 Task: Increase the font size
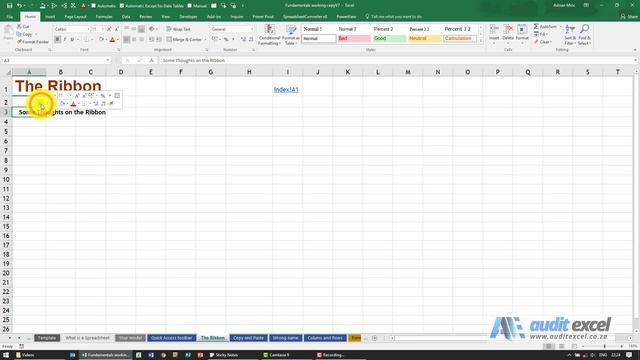click(109, 29)
